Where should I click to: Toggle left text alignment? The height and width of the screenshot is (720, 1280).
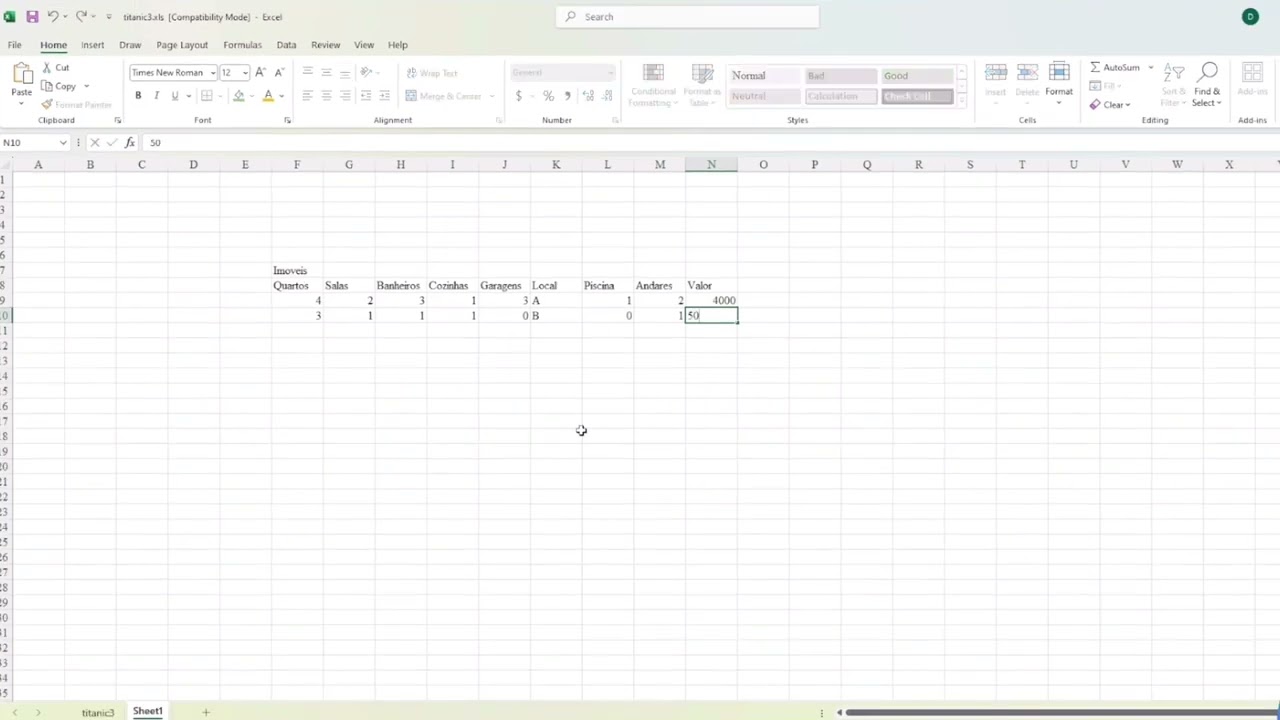[307, 96]
